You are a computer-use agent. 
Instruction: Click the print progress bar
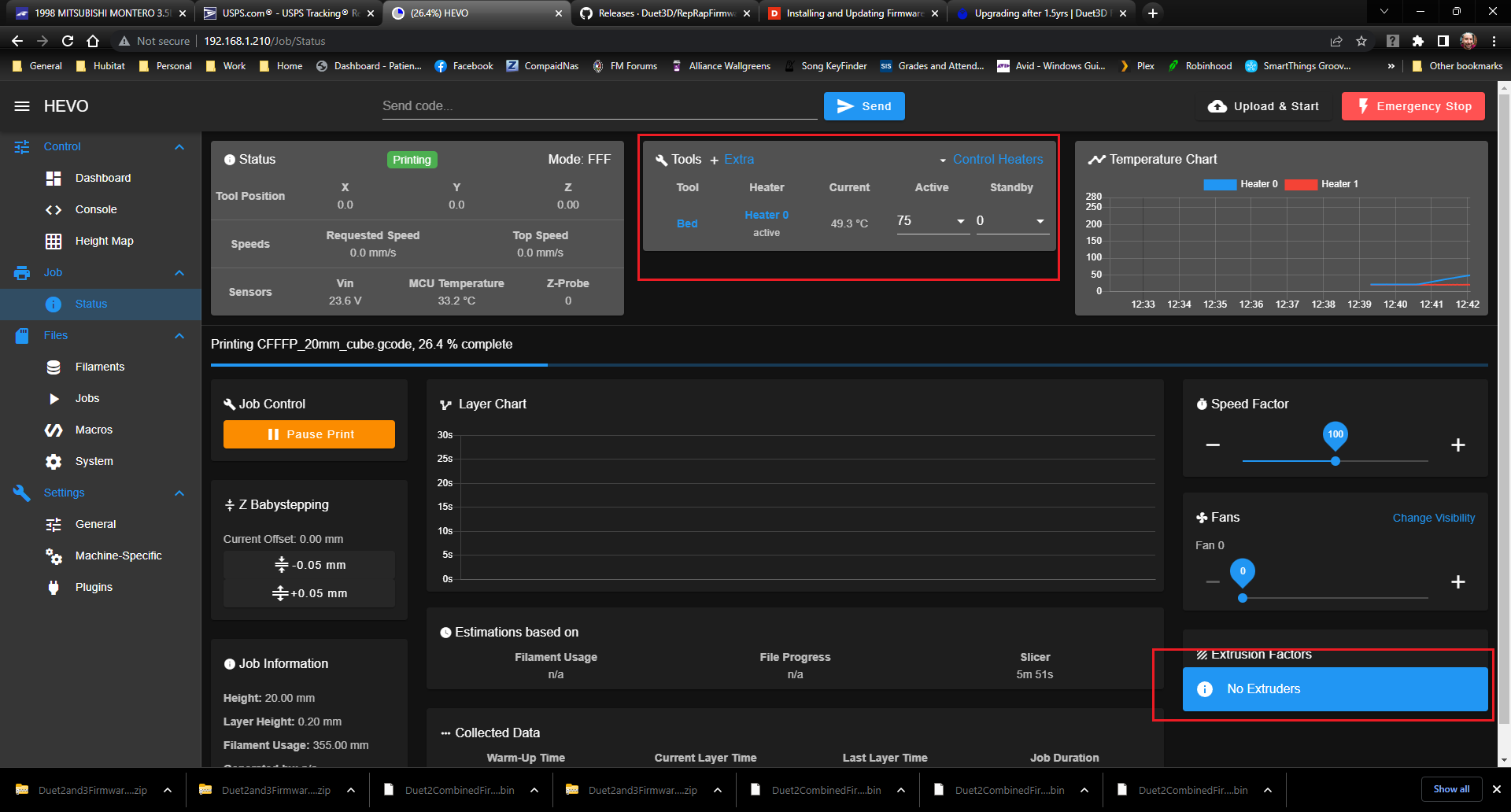[849, 365]
